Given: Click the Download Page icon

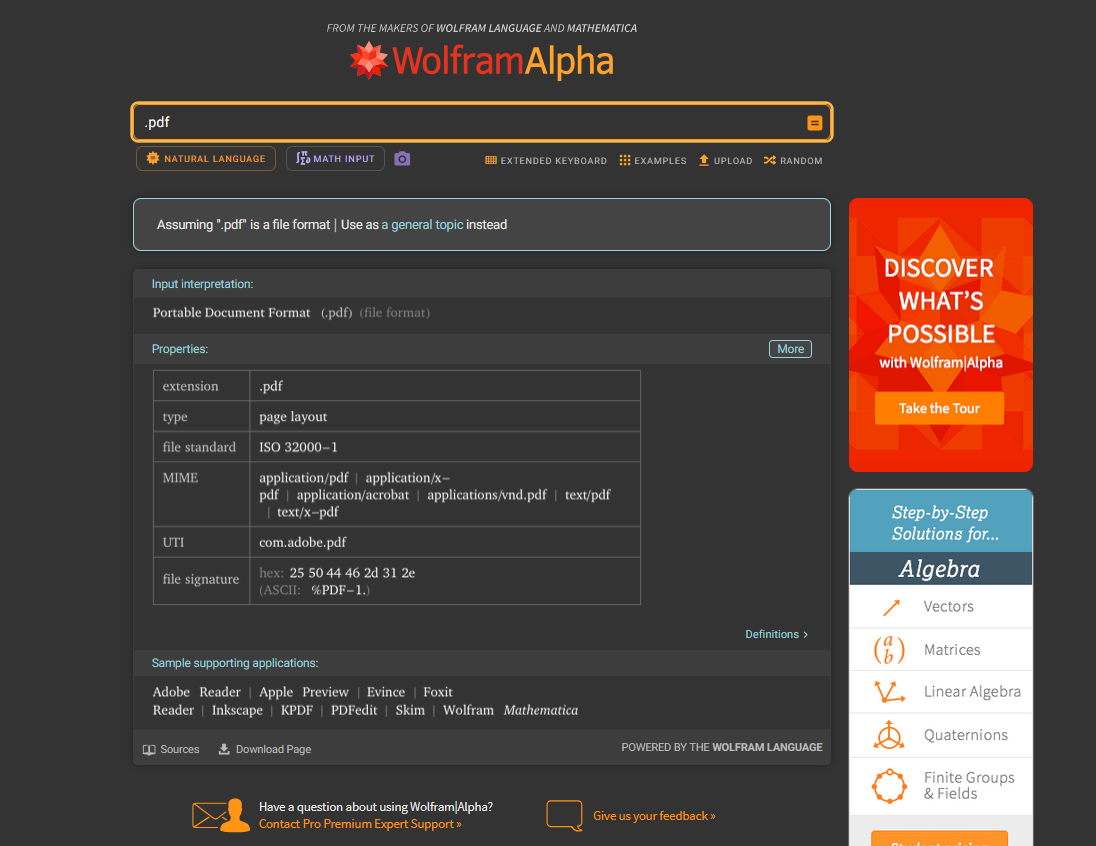Looking at the screenshot, I should point(224,749).
